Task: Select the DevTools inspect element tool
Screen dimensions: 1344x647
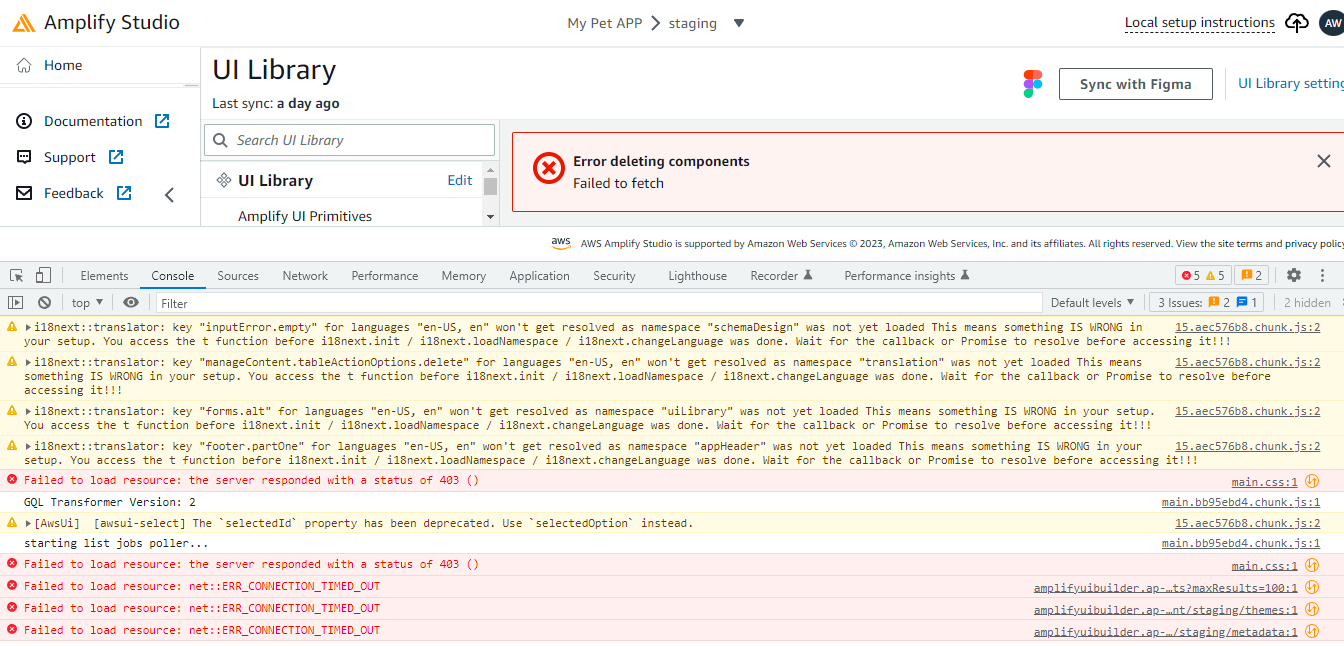Action: (17, 276)
